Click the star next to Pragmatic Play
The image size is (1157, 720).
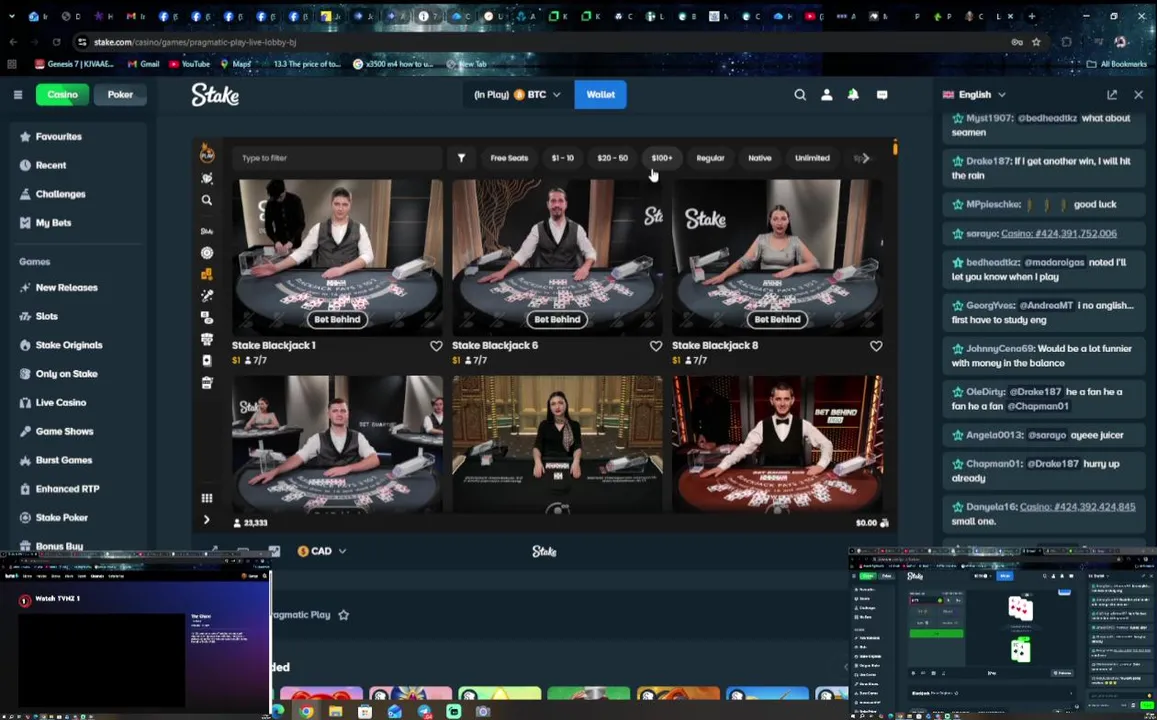point(344,615)
